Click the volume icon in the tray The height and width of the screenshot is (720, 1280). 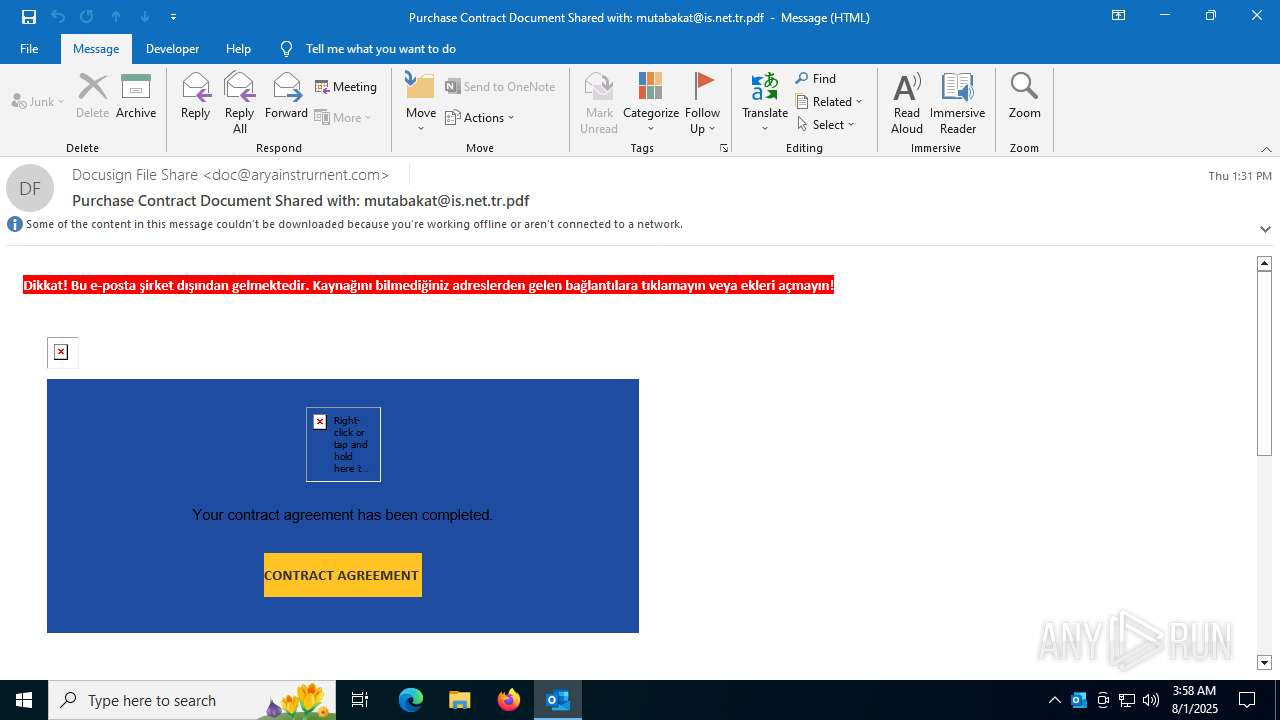[x=1151, y=700]
